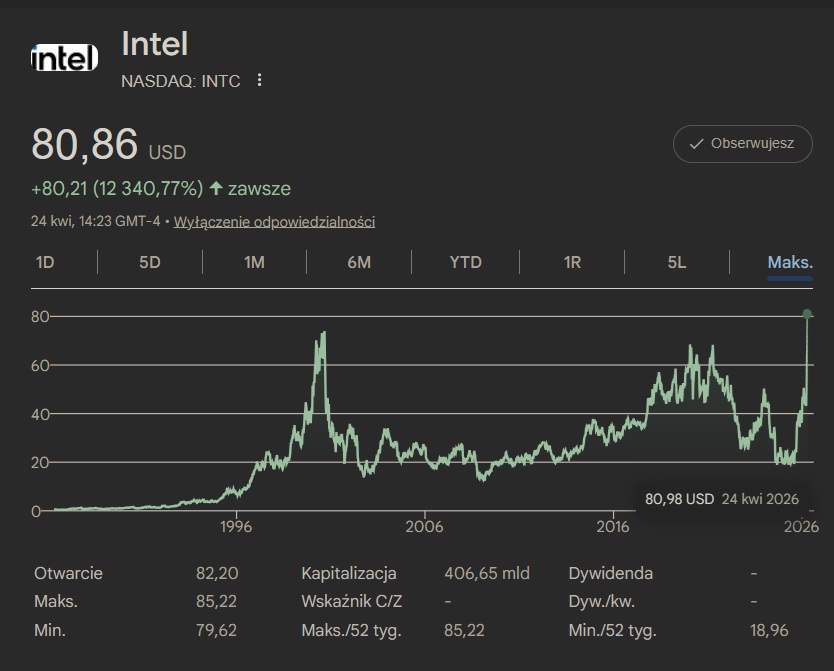This screenshot has height=671, width=834.
Task: Click the Dyw./kw. label
Action: pyautogui.click(x=602, y=601)
